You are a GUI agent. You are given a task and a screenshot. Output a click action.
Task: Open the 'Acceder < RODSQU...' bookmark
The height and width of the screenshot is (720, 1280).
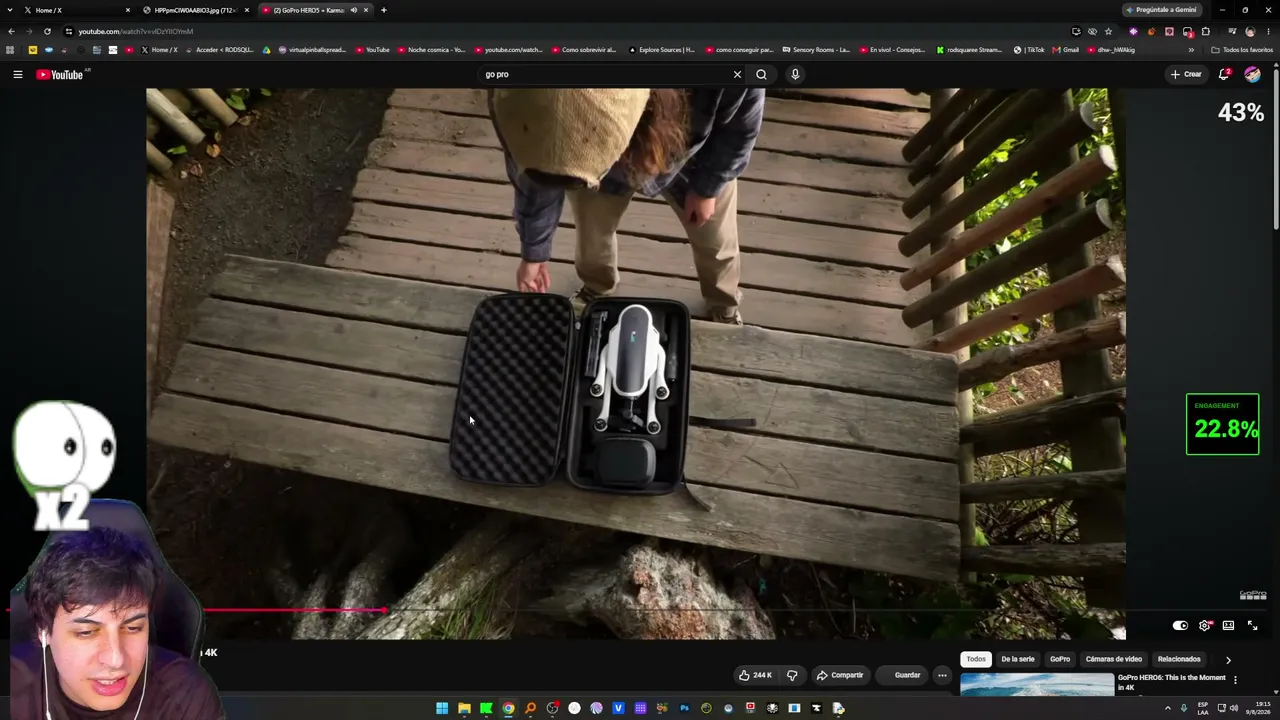(x=220, y=50)
